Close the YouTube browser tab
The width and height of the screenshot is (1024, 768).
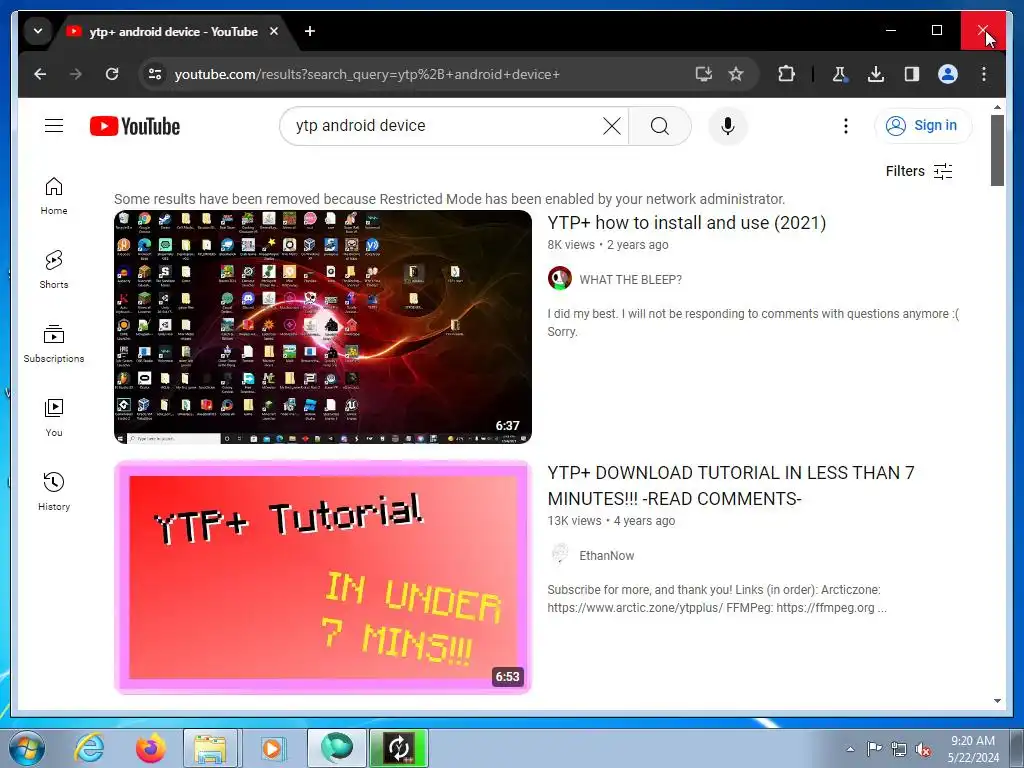coord(274,31)
